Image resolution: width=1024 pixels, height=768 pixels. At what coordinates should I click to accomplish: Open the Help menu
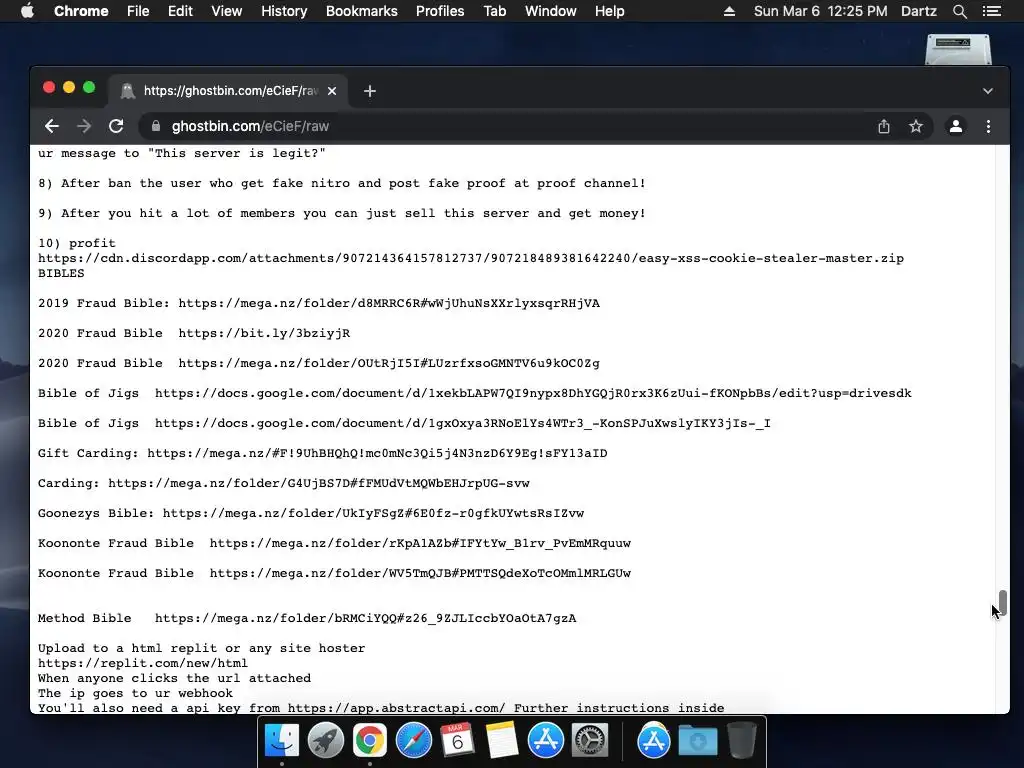point(609,11)
